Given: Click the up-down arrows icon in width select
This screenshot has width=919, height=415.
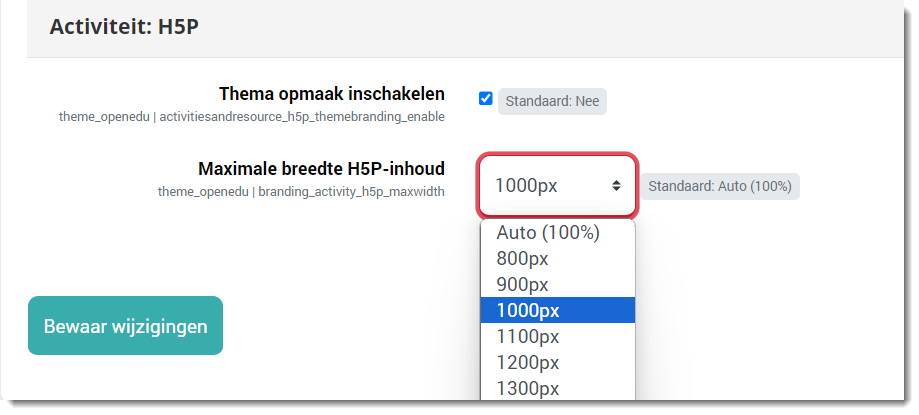Looking at the screenshot, I should coord(616,186).
